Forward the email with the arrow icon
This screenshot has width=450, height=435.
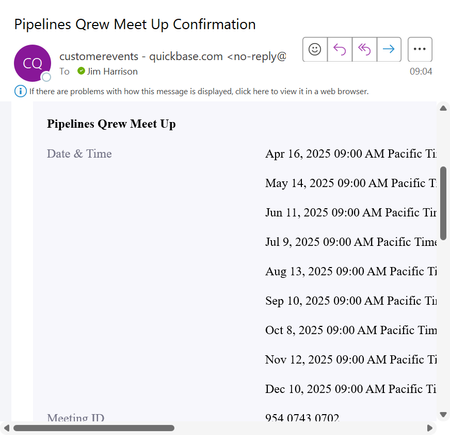[x=389, y=49]
